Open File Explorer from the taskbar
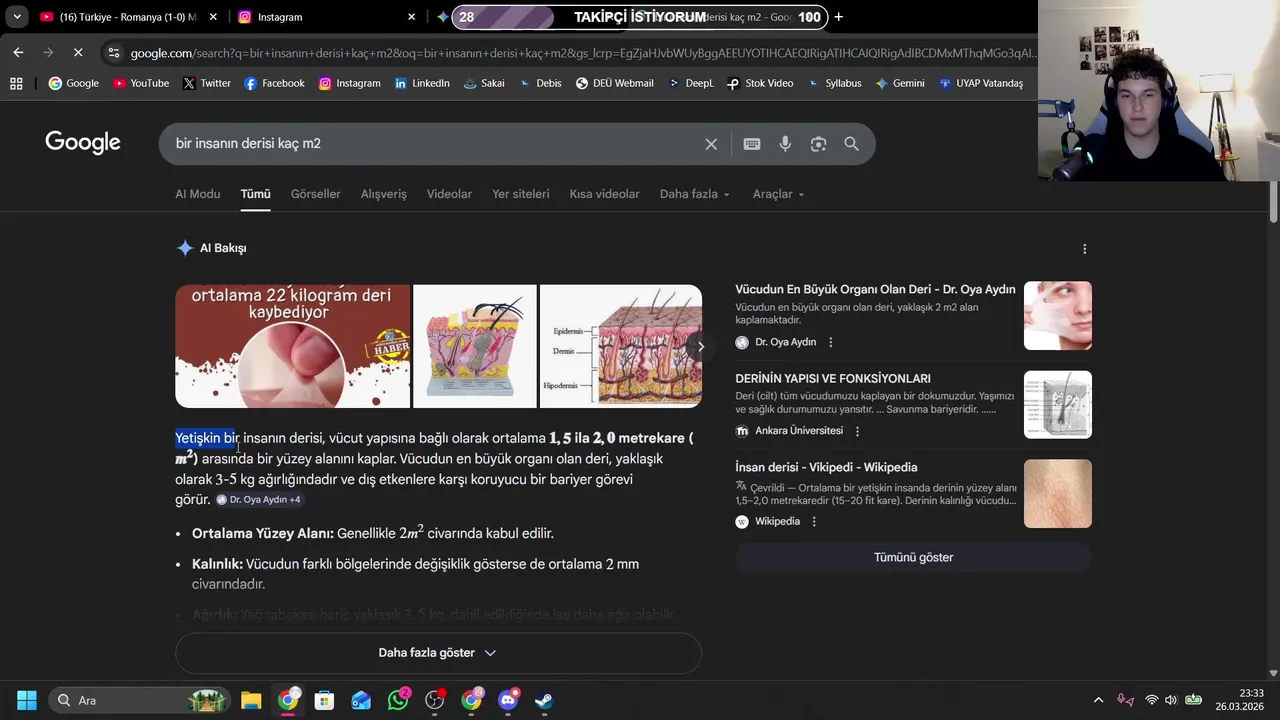The image size is (1280, 720). (251, 700)
